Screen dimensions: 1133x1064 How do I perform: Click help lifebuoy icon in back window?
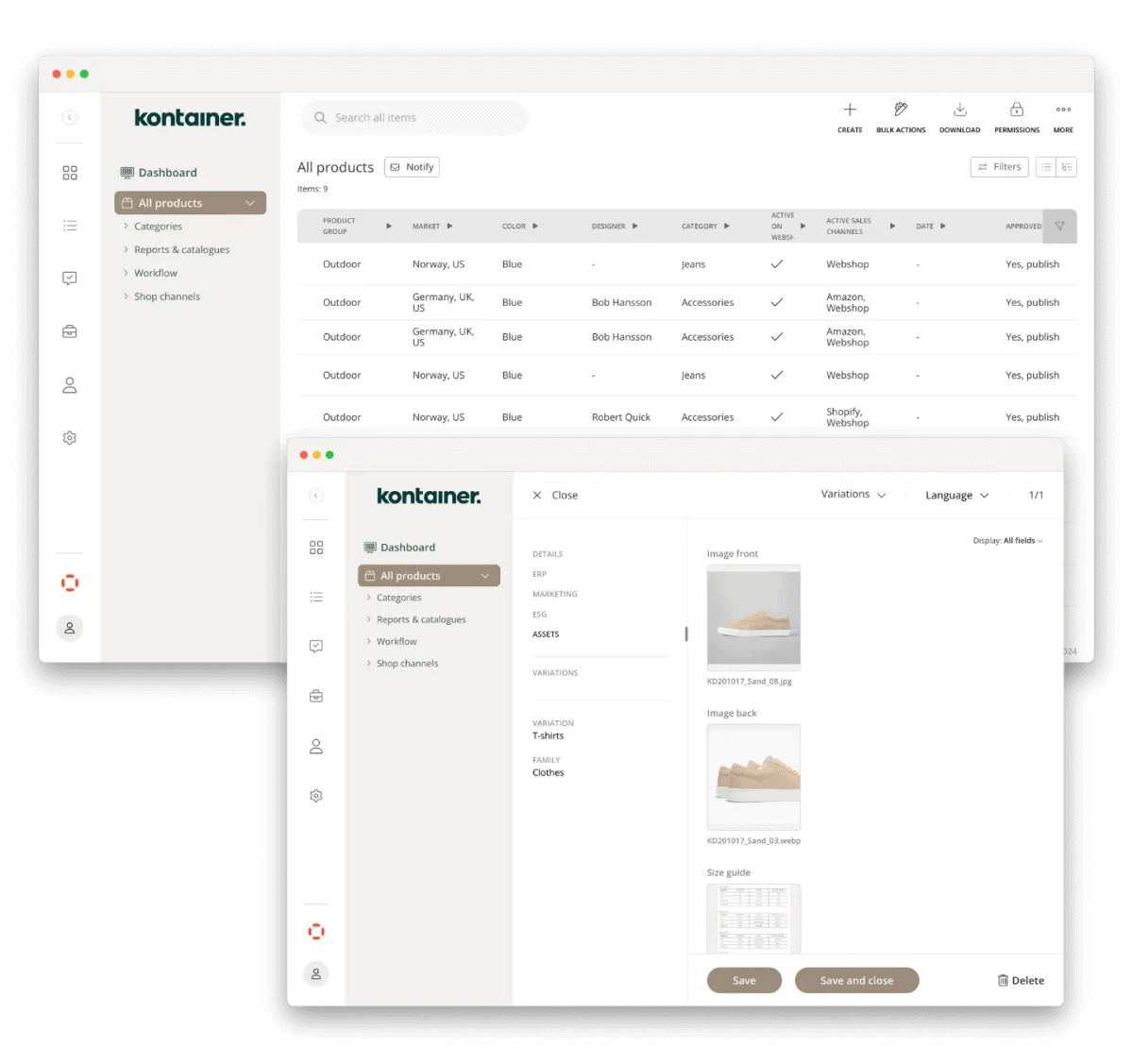pos(70,583)
